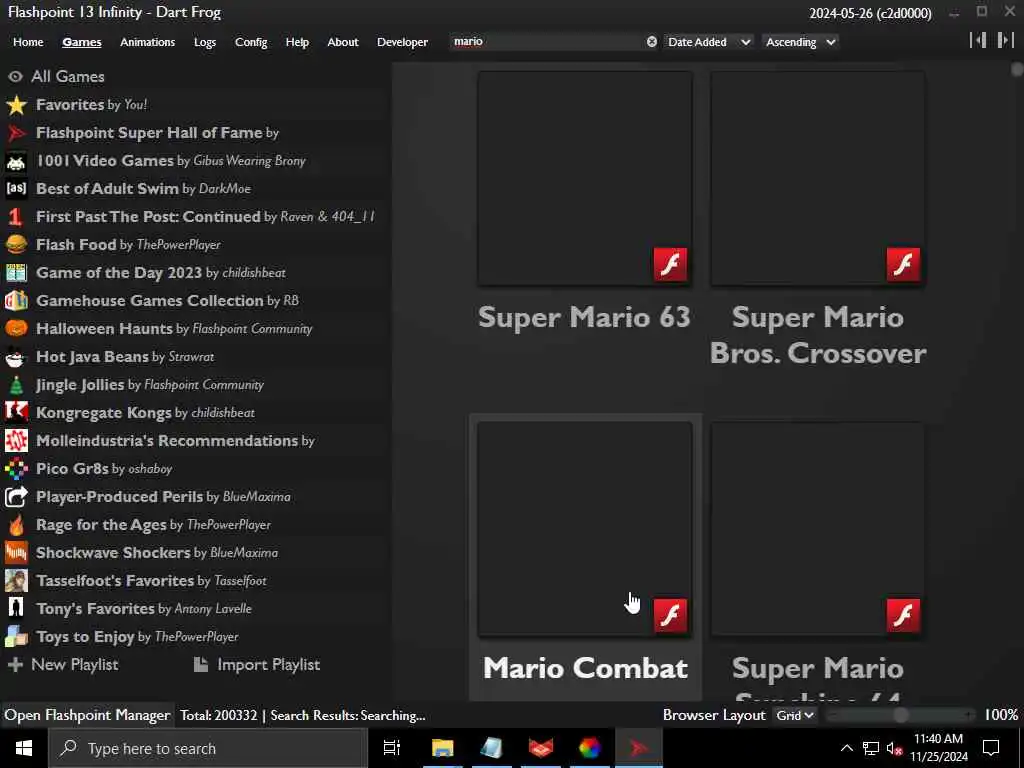Click the Kongregate Kongs icon
This screenshot has height=768, width=1024.
[16, 413]
